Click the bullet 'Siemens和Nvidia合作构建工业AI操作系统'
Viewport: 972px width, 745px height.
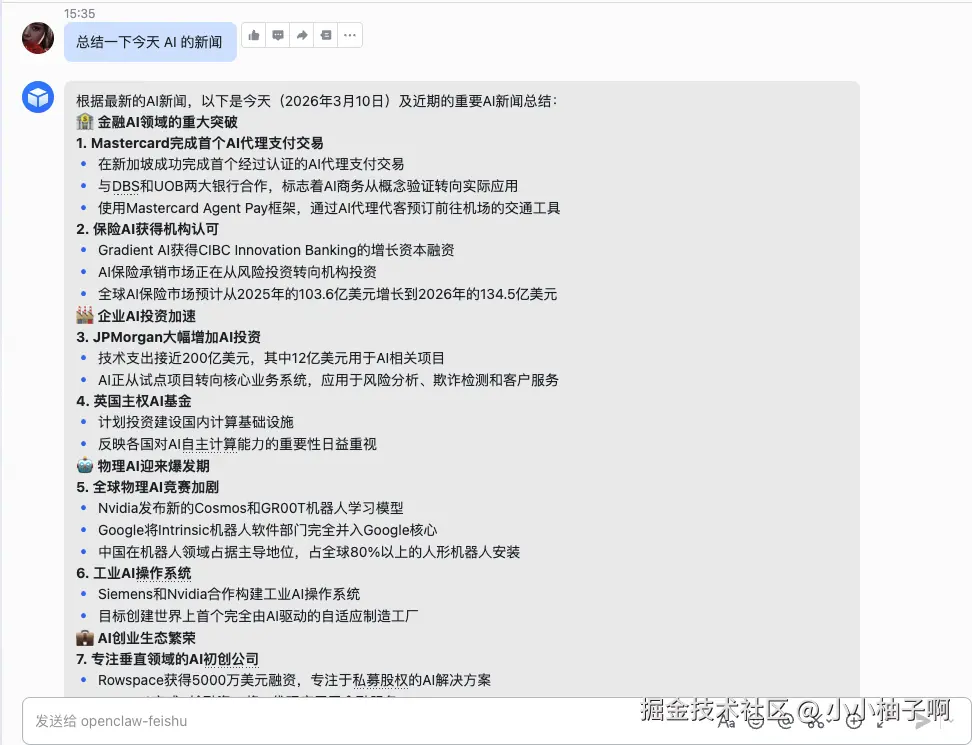[x=229, y=594]
